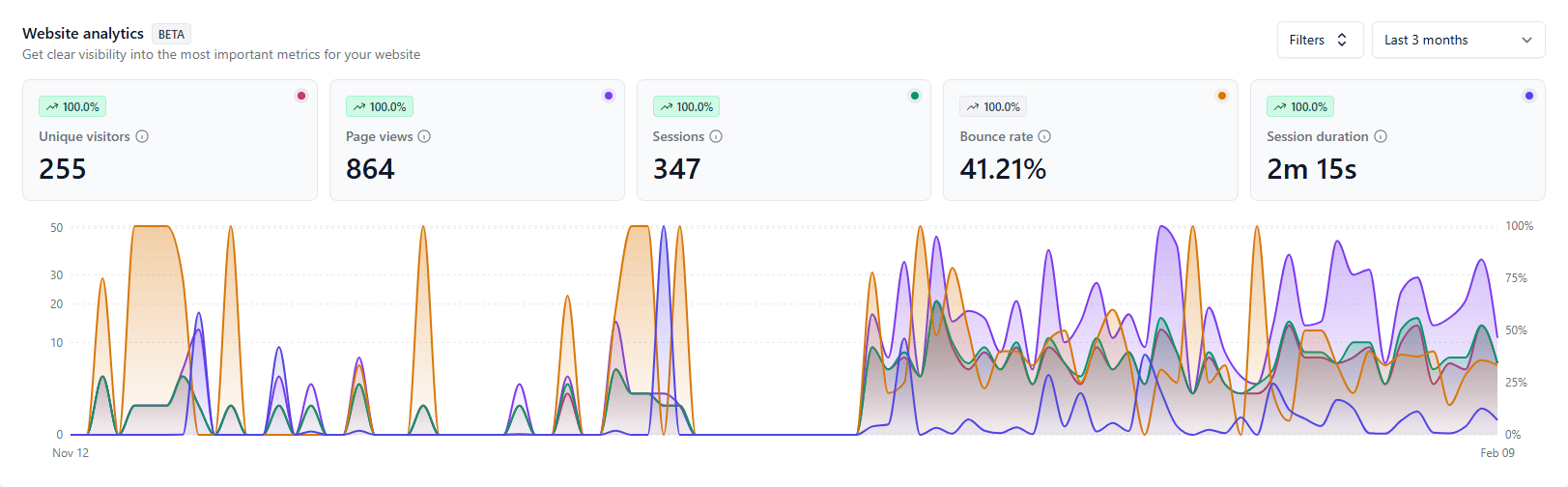Click the 100.0% trend badge on Page views
The height and width of the screenshot is (487, 1568).
tap(380, 107)
